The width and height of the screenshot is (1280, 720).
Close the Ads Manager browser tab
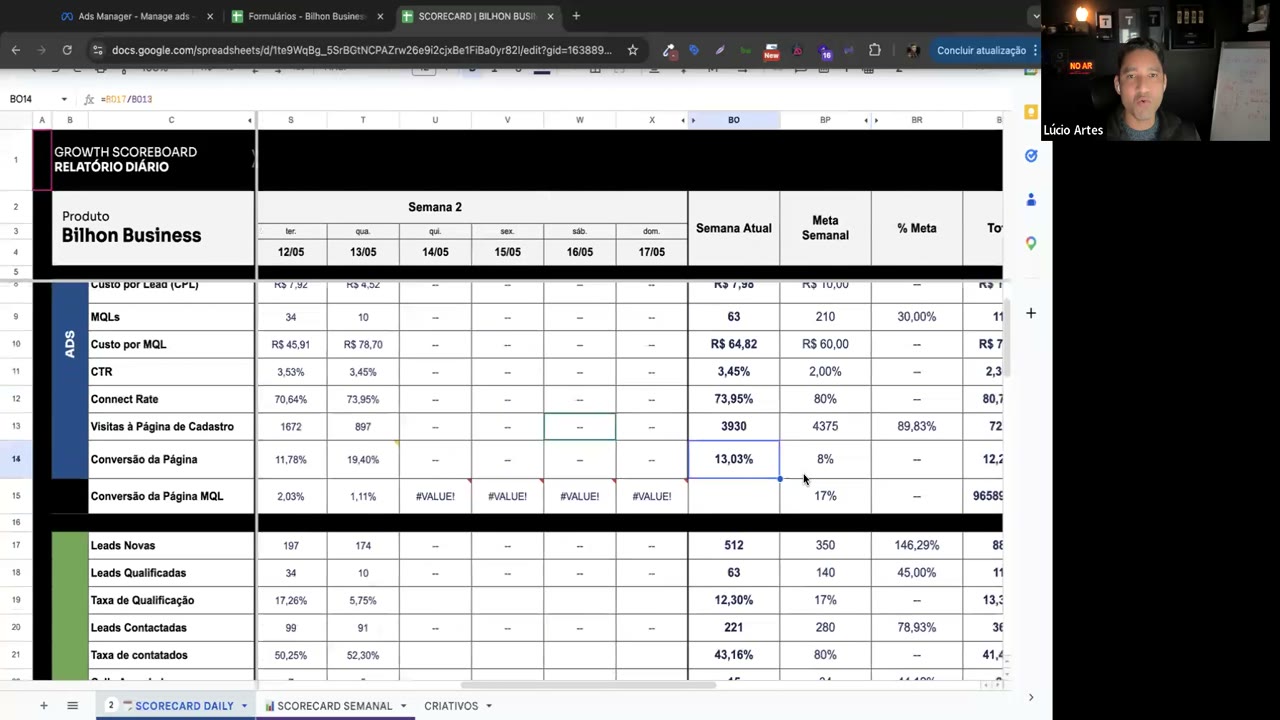(x=209, y=16)
